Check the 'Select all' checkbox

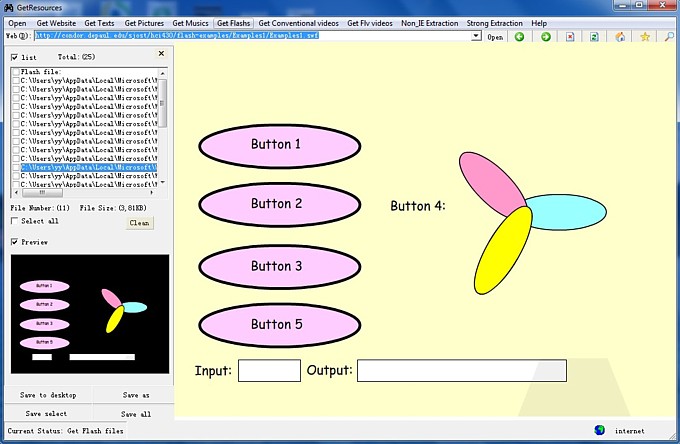[14, 221]
